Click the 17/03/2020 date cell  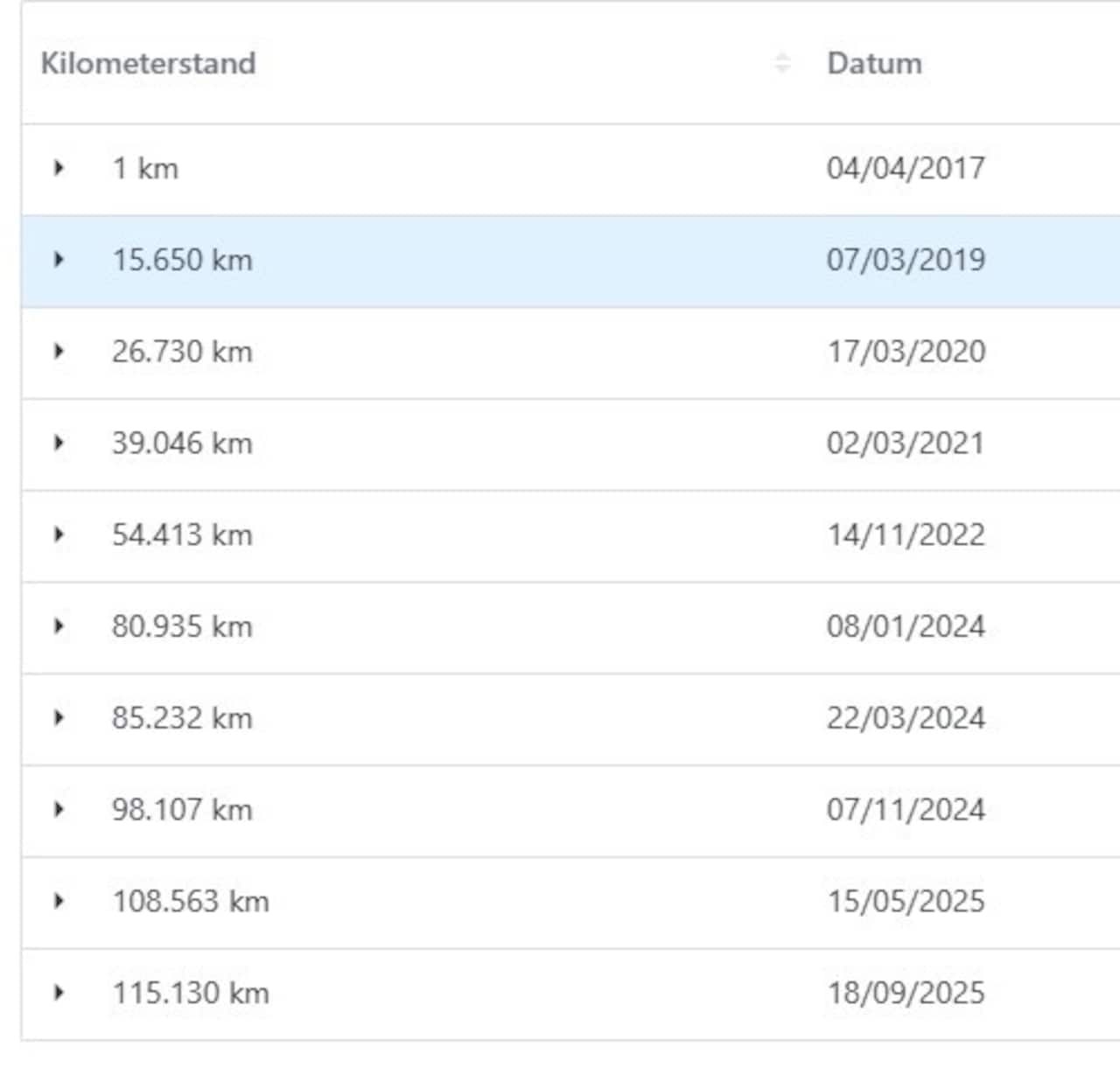(x=906, y=352)
